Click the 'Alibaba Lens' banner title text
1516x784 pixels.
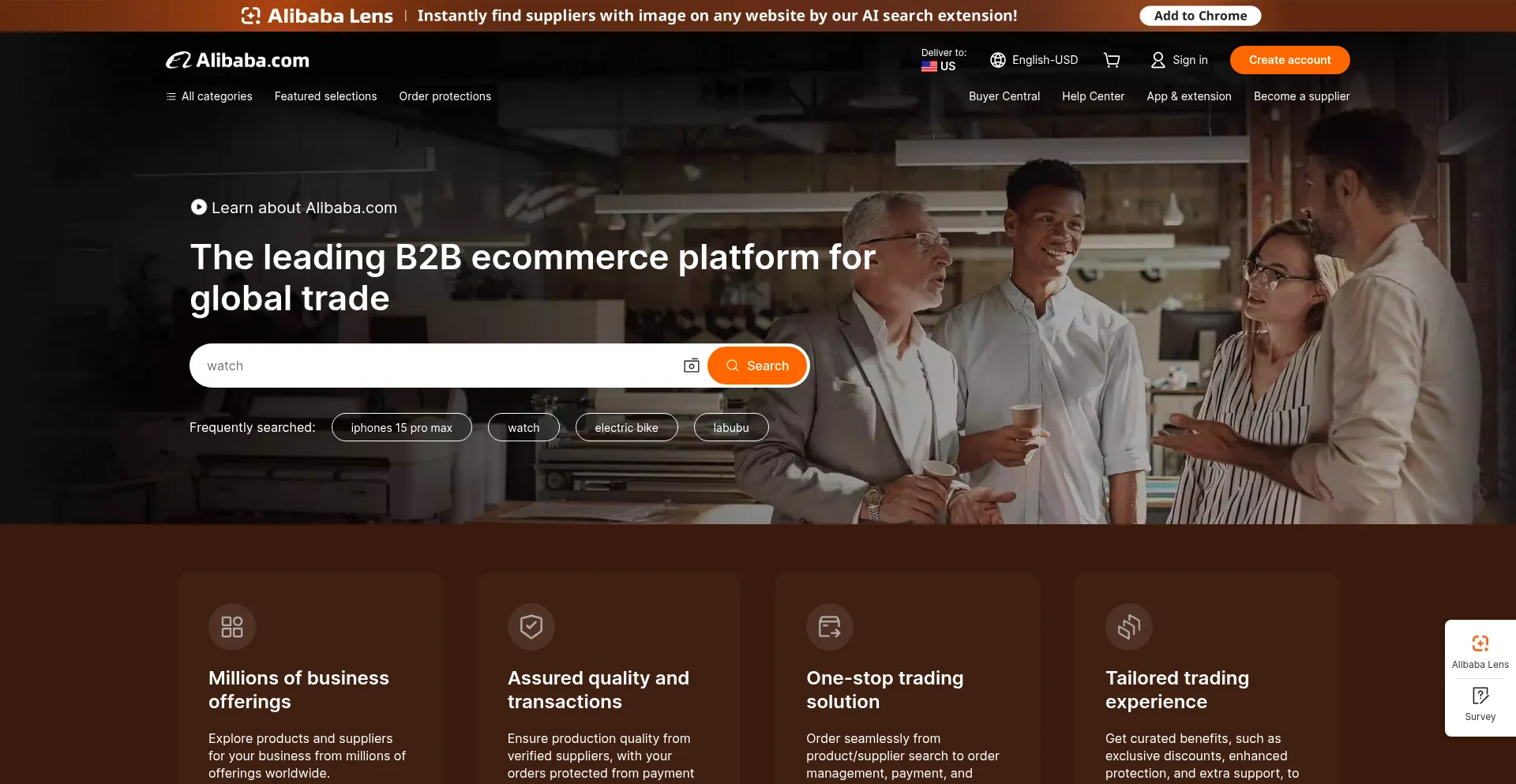[330, 16]
